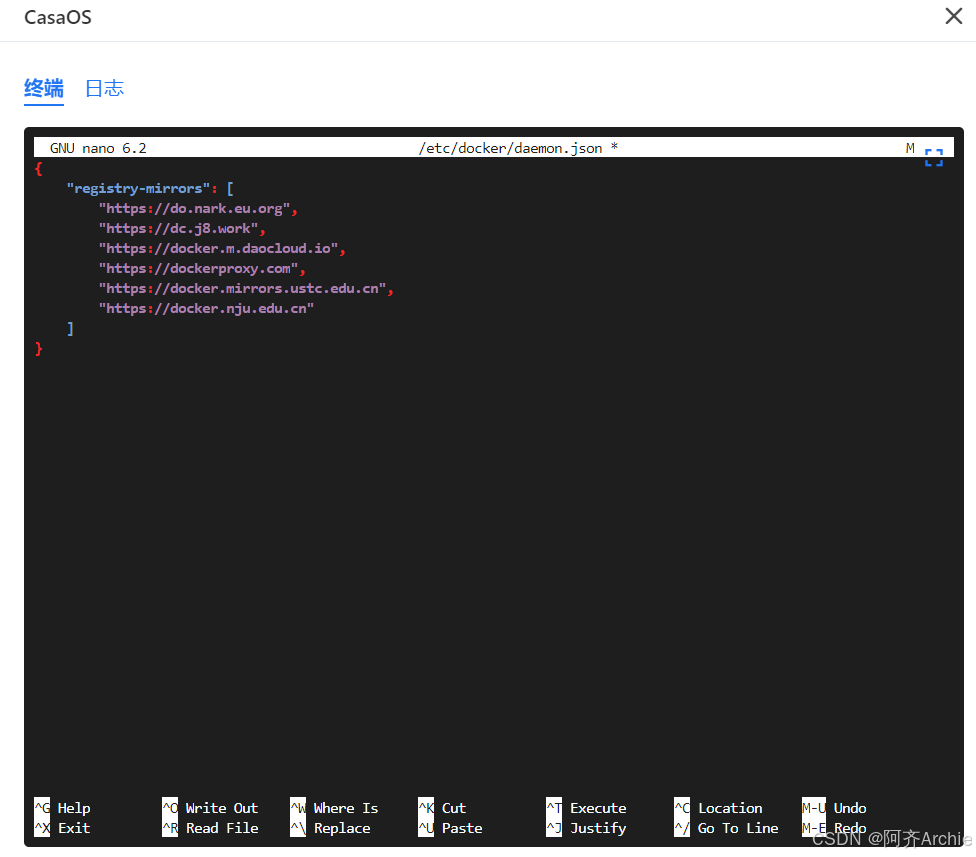
Task: Click the https://dockerproxy.com line
Action: tap(202, 268)
